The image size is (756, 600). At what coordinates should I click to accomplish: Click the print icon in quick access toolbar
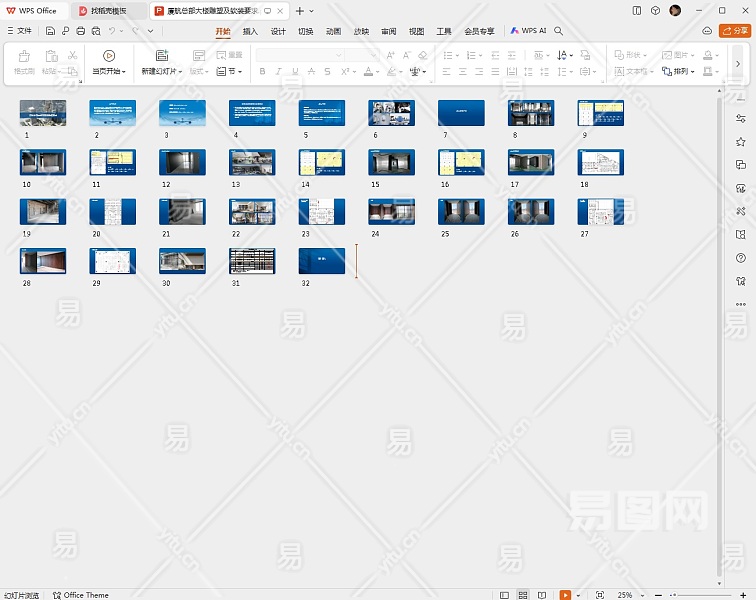(x=80, y=31)
